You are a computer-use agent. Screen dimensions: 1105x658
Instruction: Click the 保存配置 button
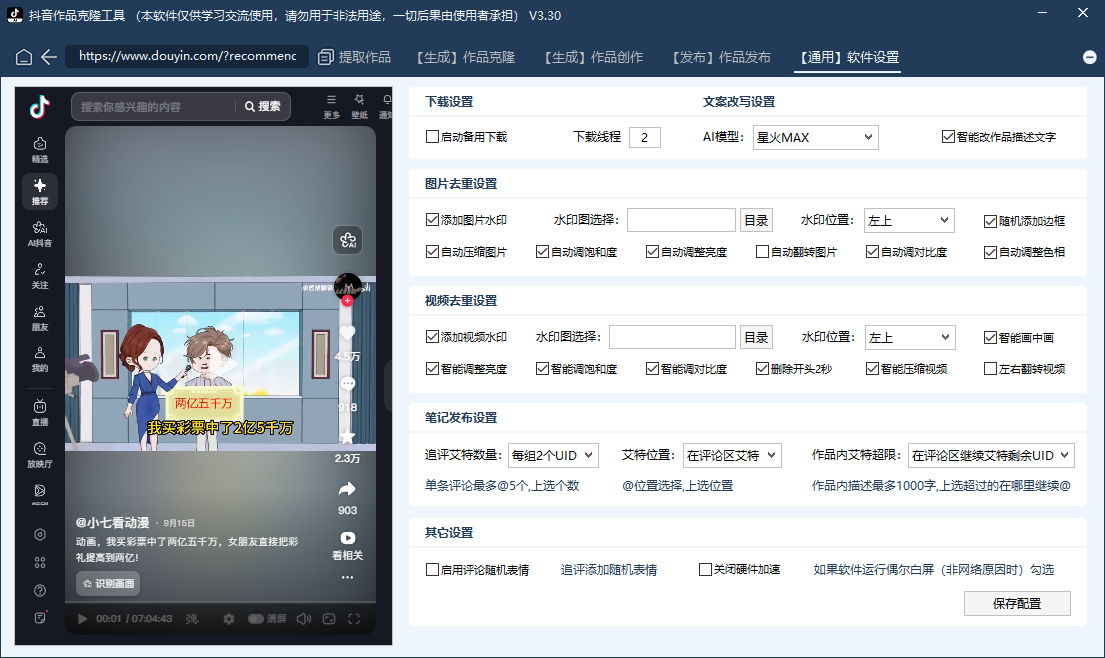[x=1016, y=603]
